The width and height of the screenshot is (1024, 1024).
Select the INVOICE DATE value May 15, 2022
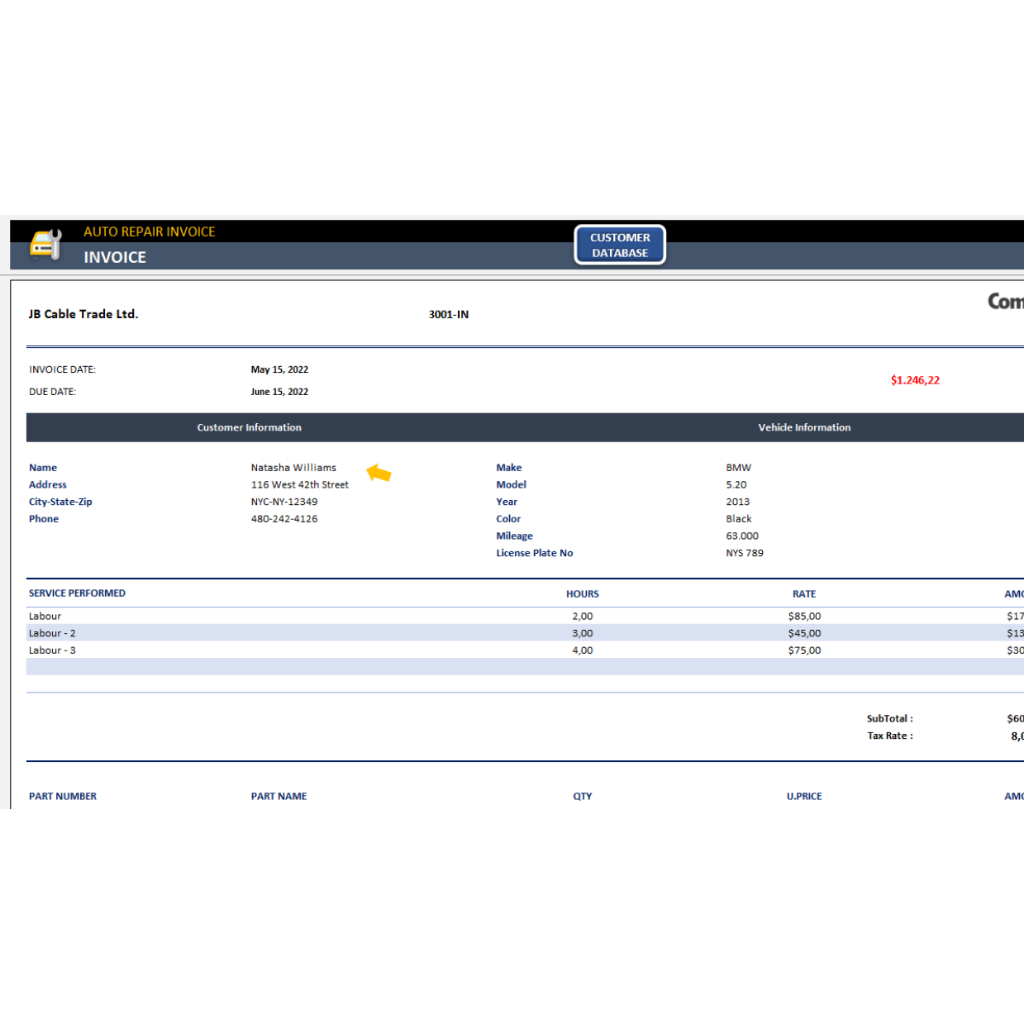(x=279, y=369)
